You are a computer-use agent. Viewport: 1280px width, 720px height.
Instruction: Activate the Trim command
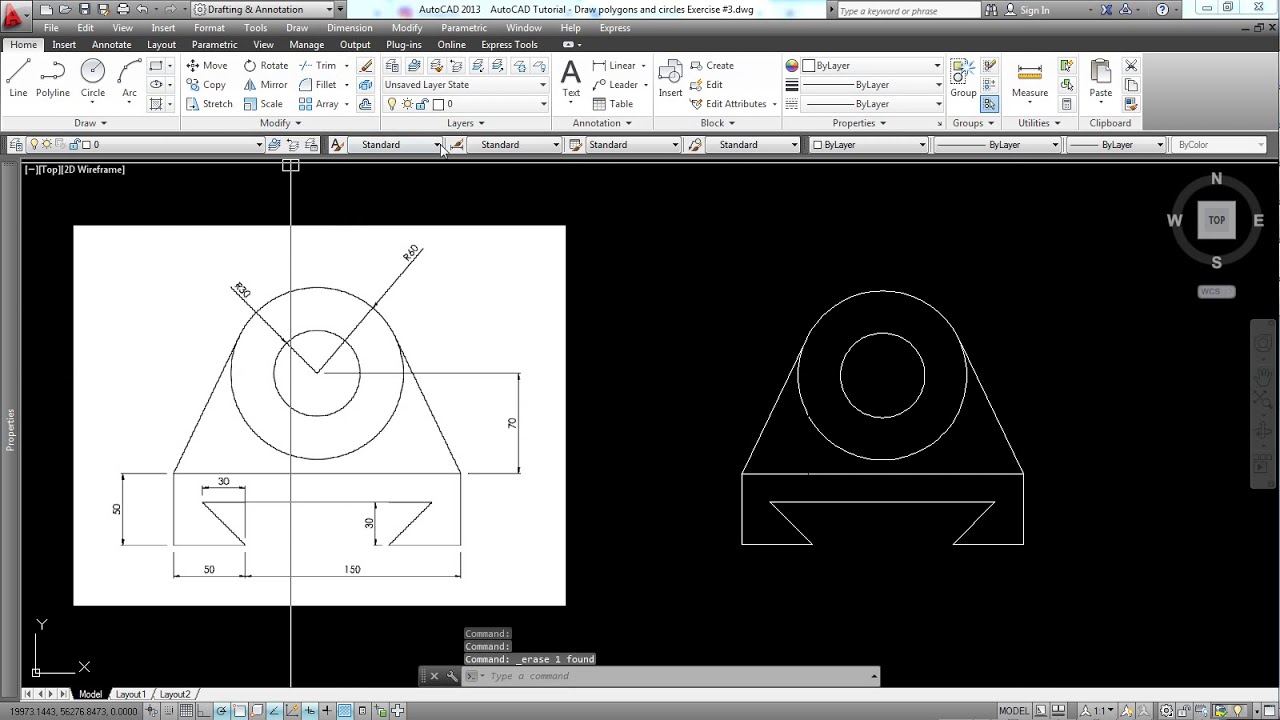coord(317,66)
